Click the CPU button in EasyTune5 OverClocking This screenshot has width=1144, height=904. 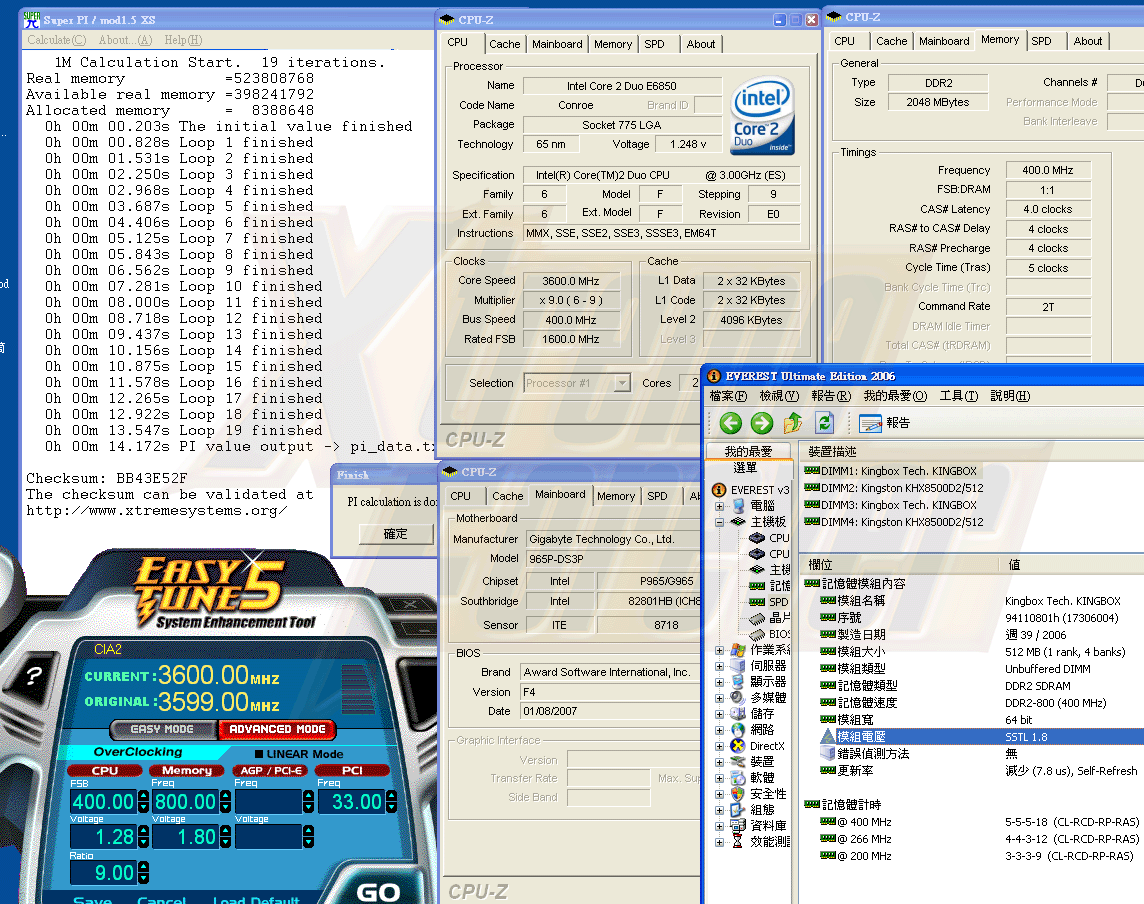(x=105, y=770)
